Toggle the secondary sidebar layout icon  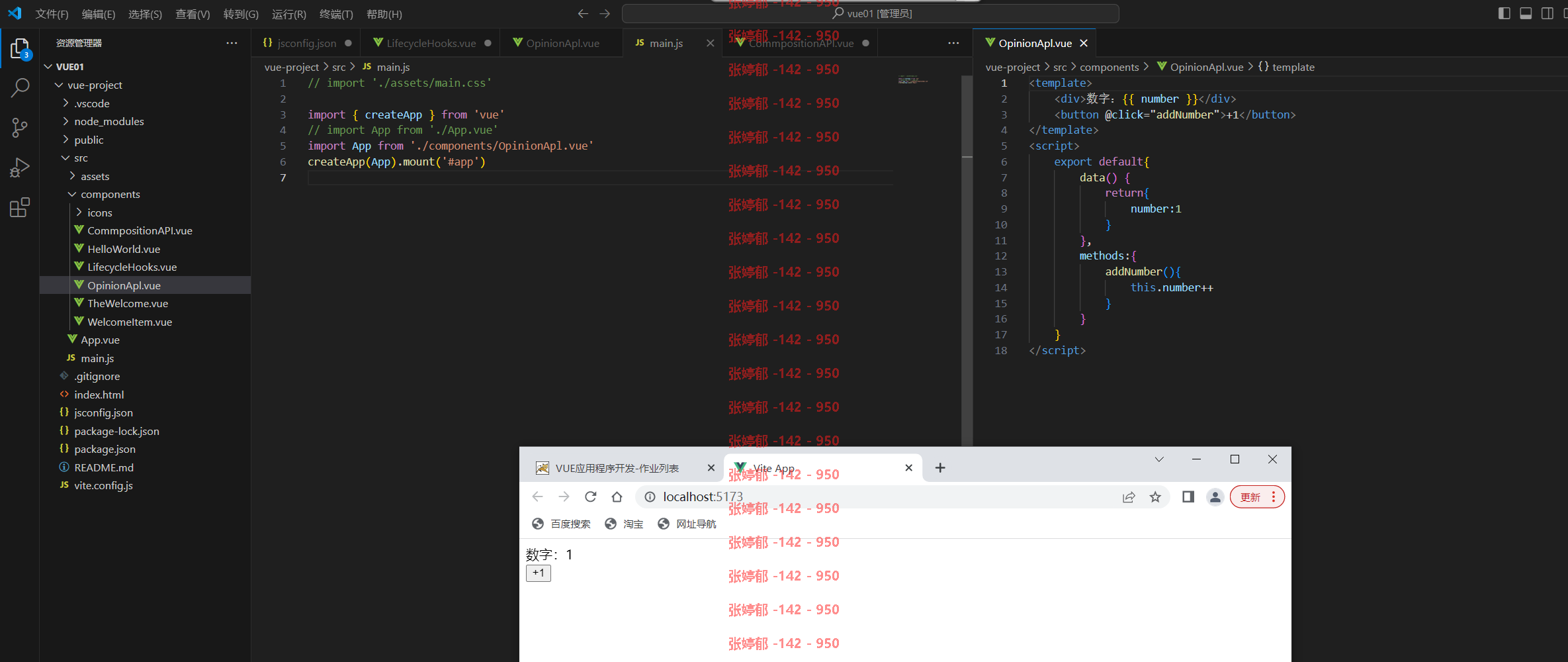[1547, 13]
